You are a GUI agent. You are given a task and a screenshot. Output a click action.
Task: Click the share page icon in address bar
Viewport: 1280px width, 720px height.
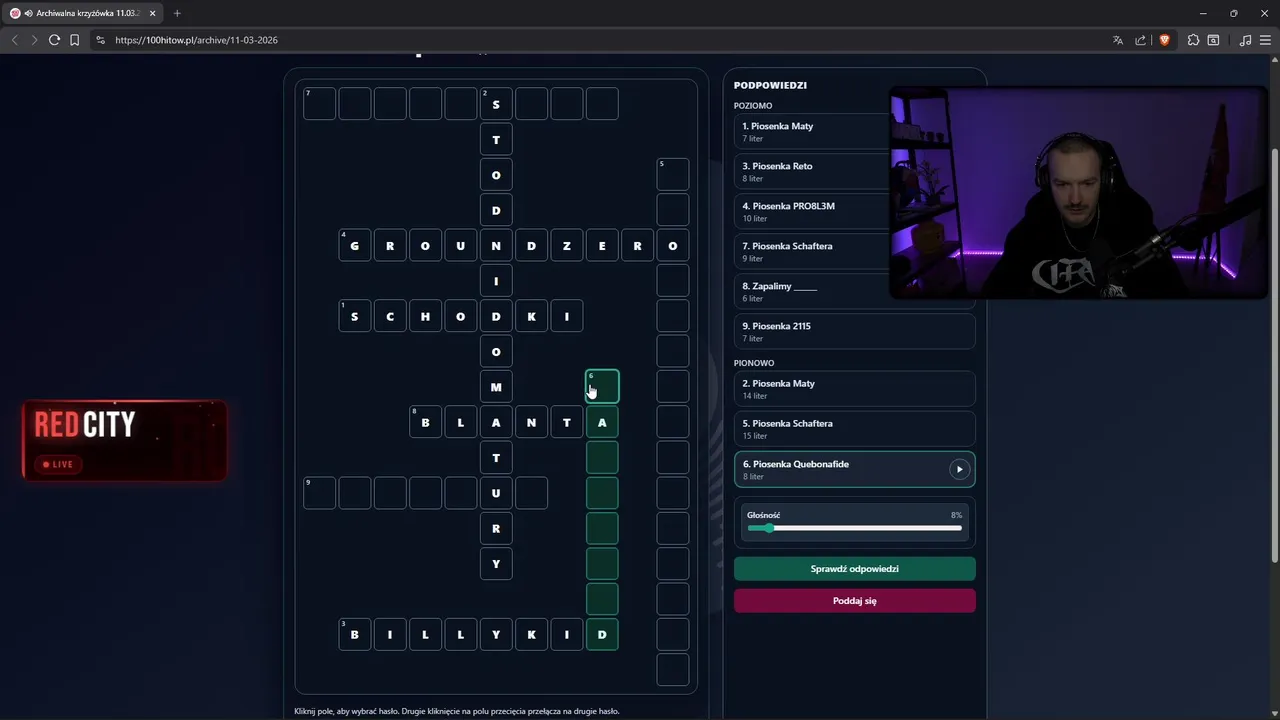coord(1141,40)
